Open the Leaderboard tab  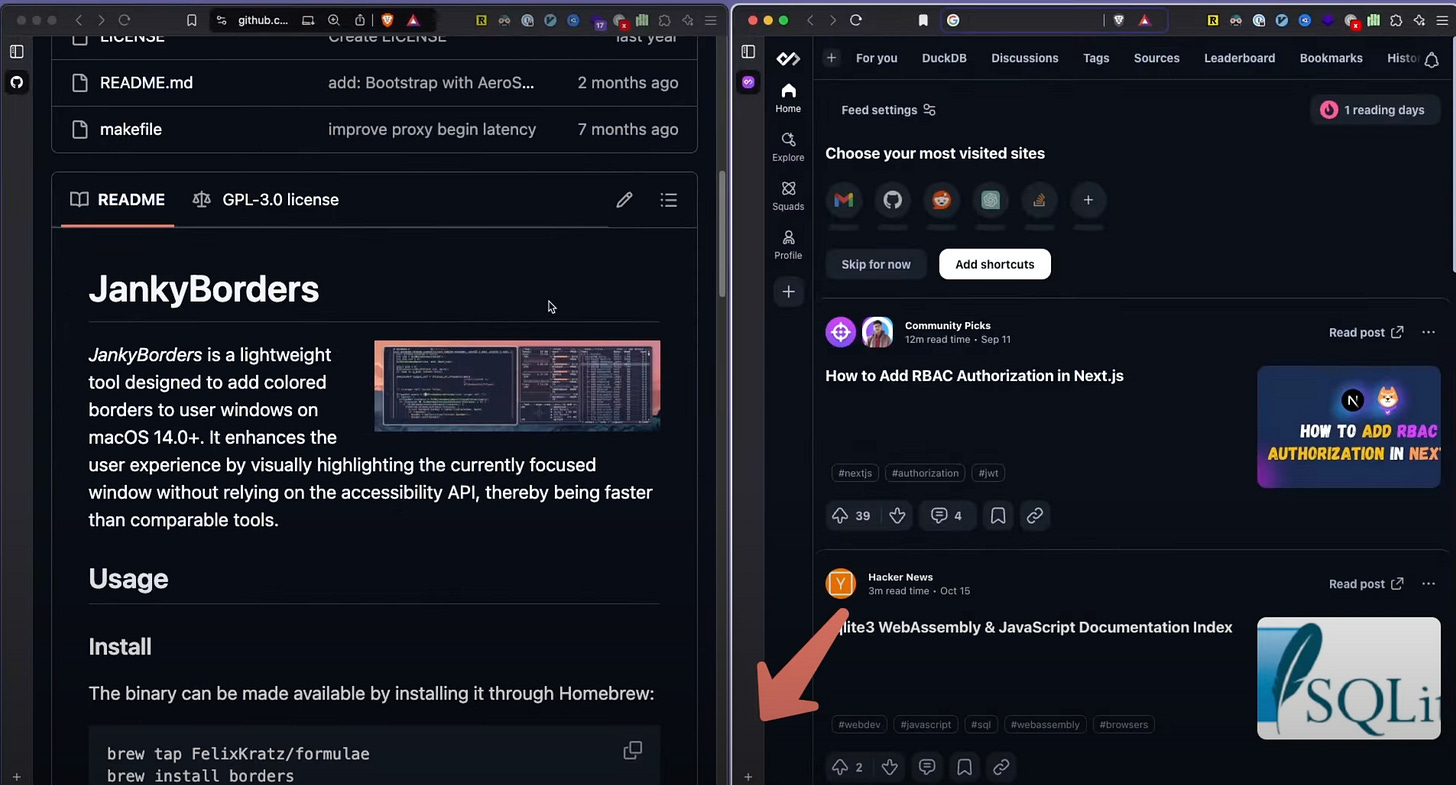tap(1239, 58)
